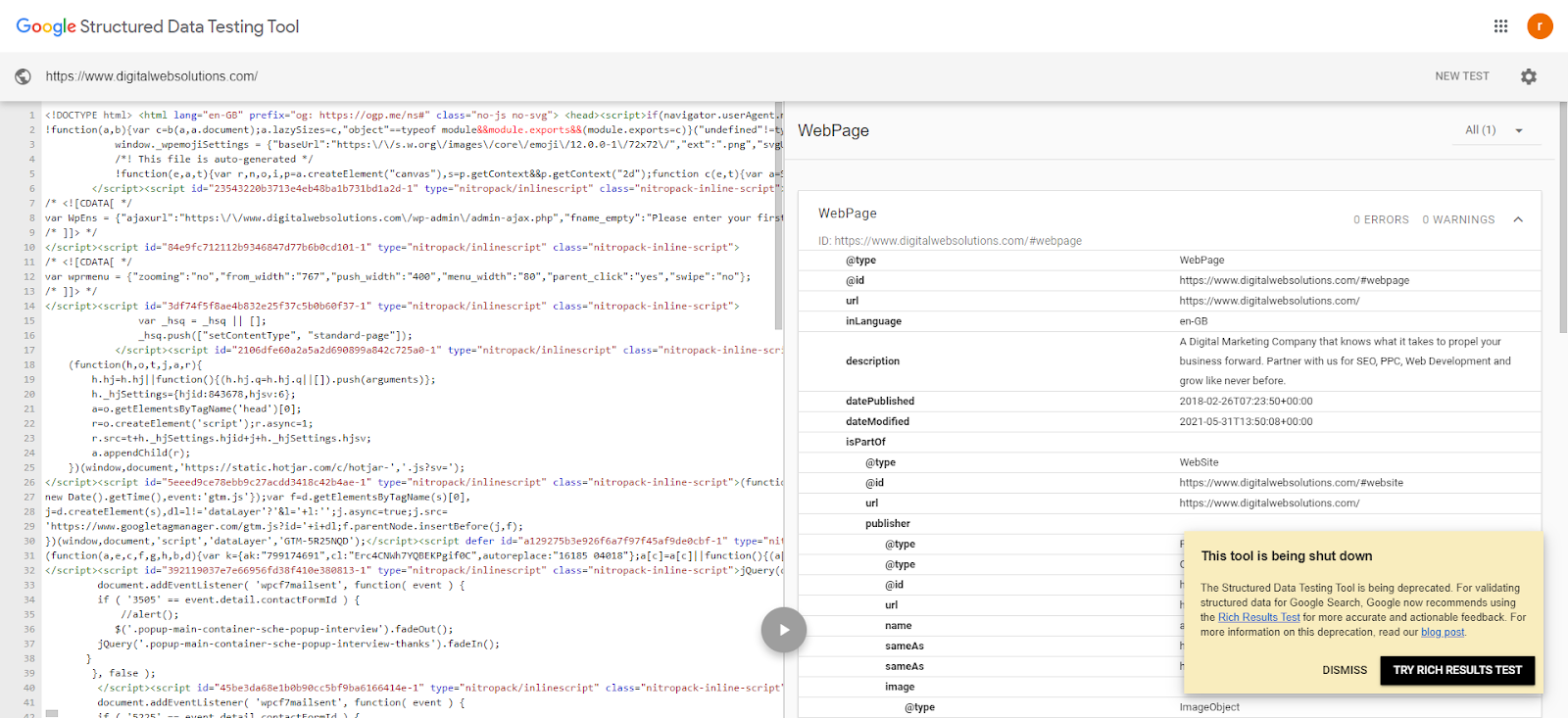Click the code panel vertical scrollbar
Viewport: 1568px width, 718px height.
coord(779,215)
